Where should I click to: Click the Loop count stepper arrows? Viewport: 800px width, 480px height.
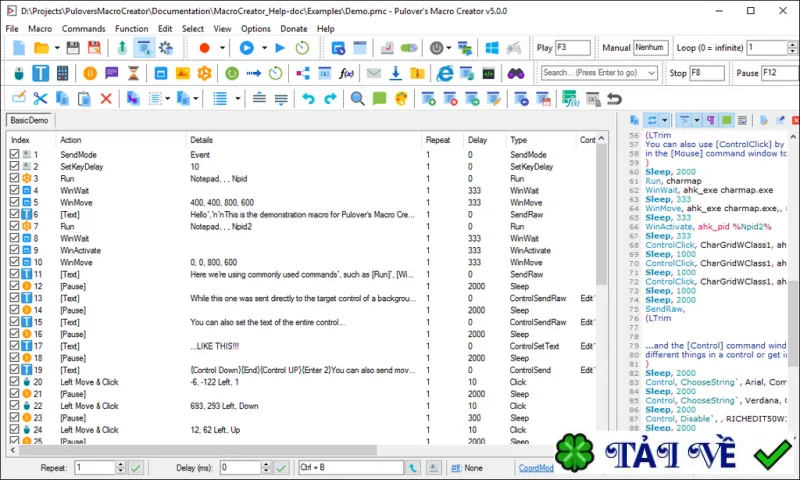pyautogui.click(x=792, y=48)
